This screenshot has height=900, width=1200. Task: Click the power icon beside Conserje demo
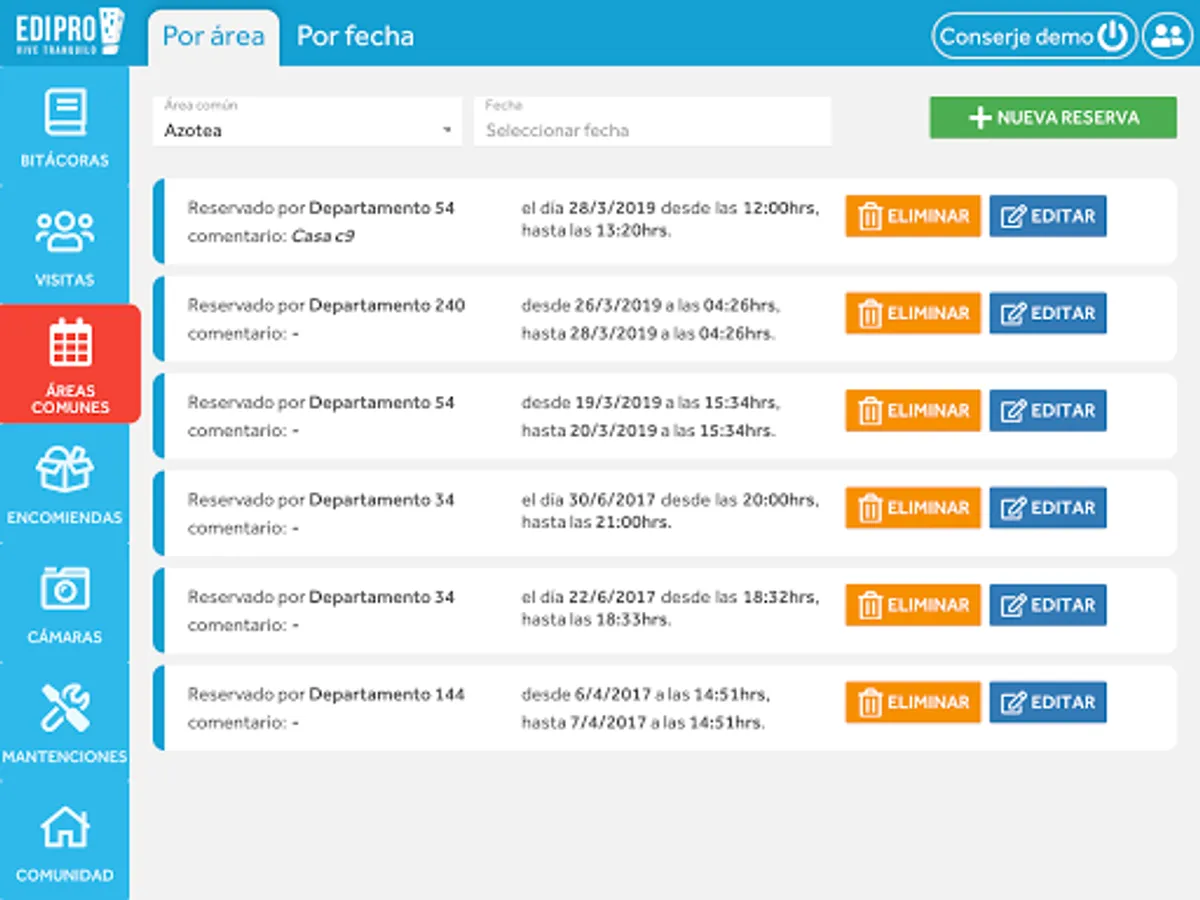pyautogui.click(x=1112, y=37)
